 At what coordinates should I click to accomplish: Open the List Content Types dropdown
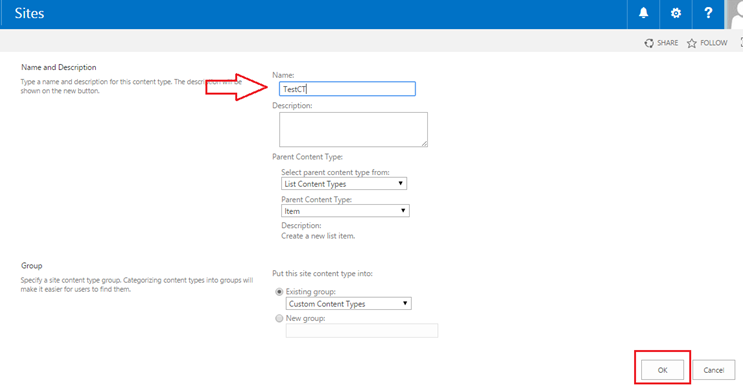pos(344,184)
